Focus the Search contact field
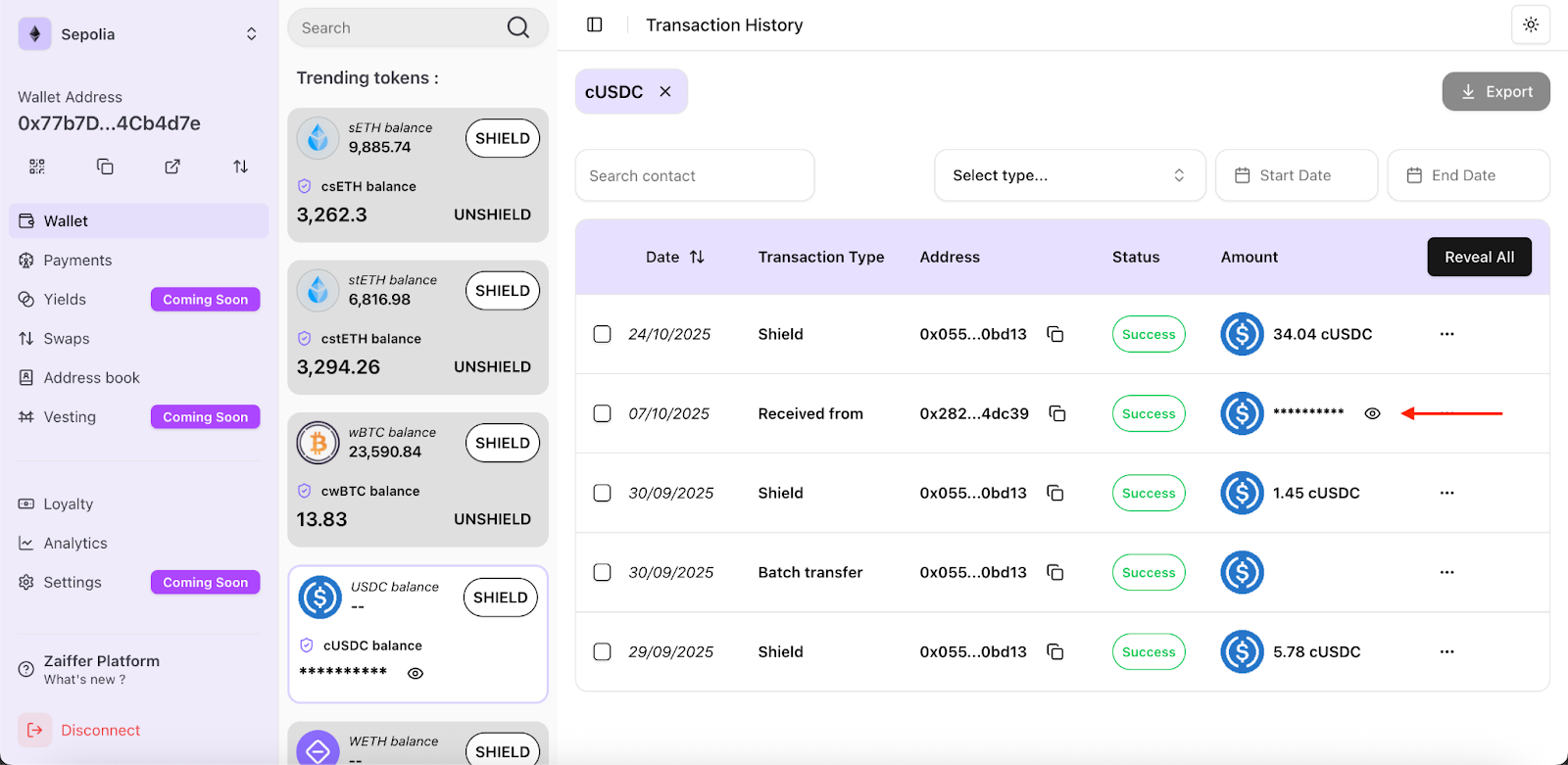The width and height of the screenshot is (1568, 765). coord(695,175)
